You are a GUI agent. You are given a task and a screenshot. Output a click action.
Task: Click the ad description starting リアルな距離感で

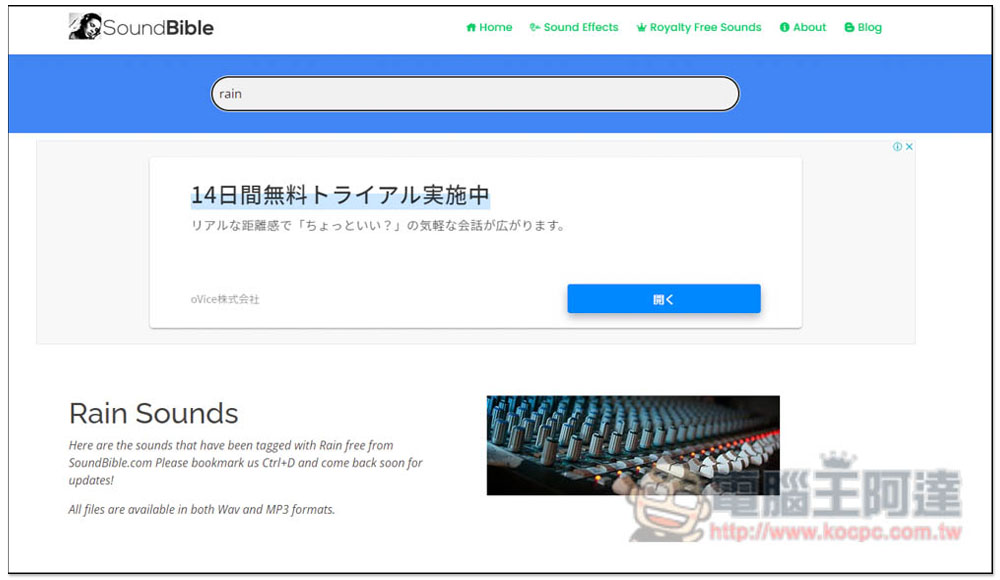(x=379, y=225)
